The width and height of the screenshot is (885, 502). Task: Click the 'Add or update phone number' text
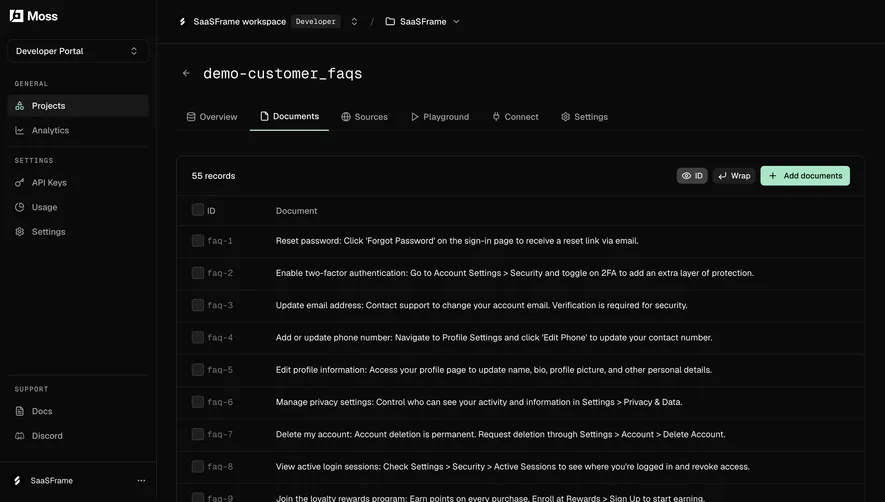[x=494, y=337]
